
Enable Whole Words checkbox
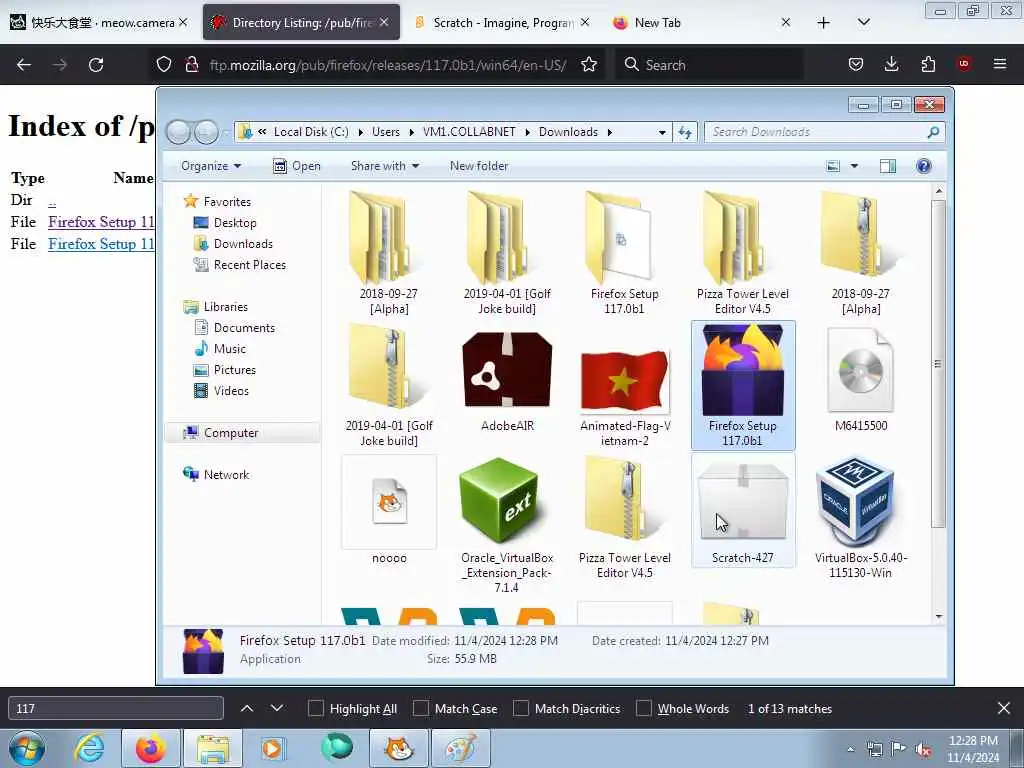click(x=644, y=709)
